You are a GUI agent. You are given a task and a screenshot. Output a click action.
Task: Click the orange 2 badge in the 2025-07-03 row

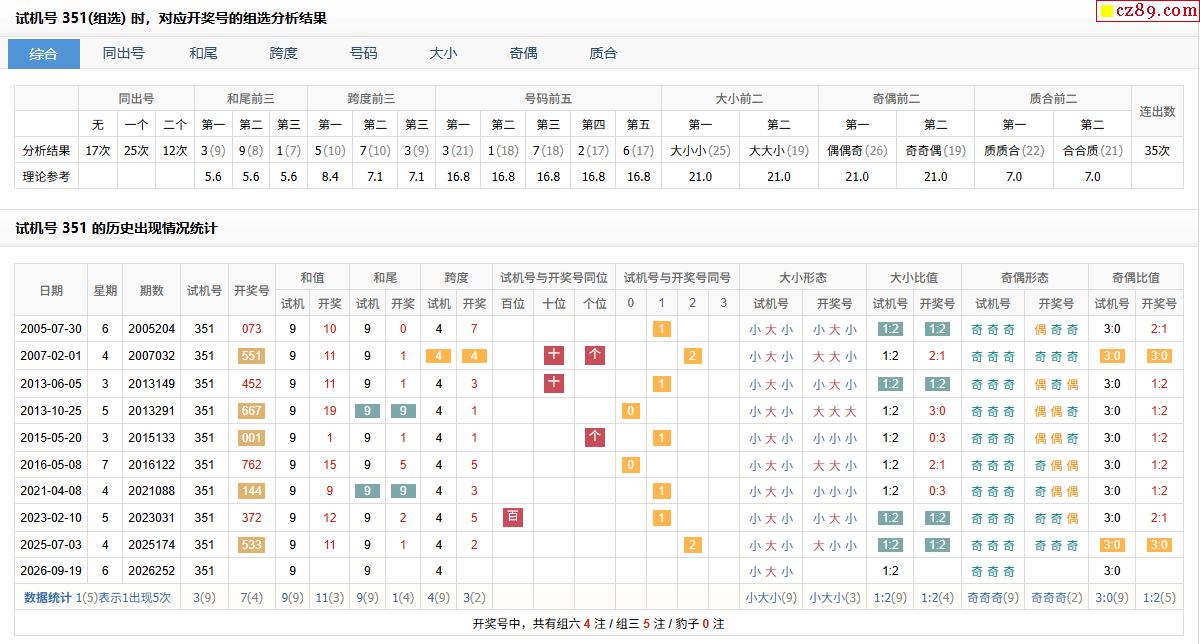pyautogui.click(x=692, y=545)
